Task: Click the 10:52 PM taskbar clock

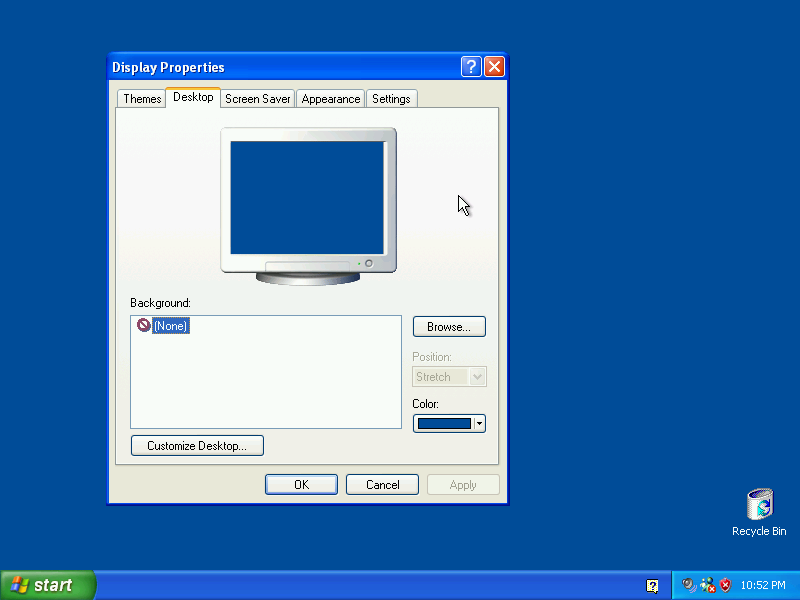Action: (x=763, y=585)
